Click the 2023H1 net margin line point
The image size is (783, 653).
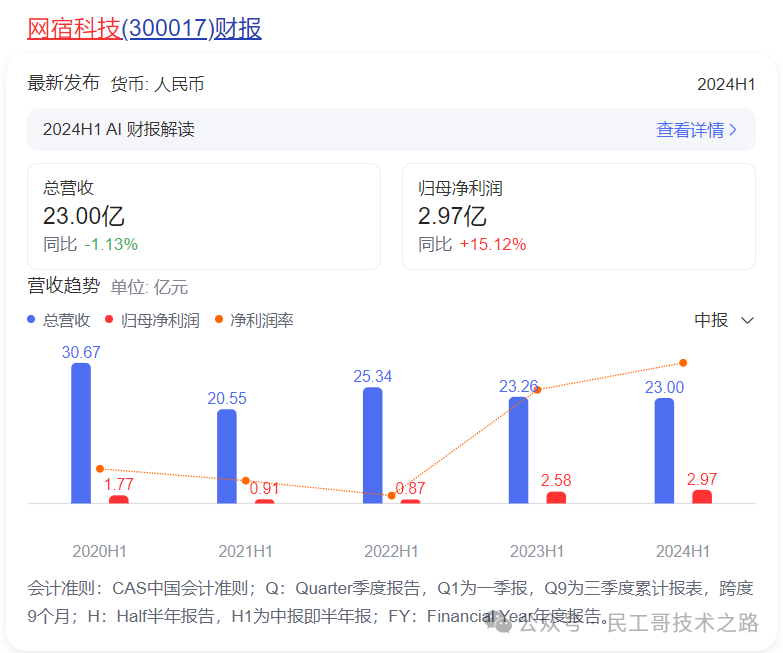tap(538, 390)
